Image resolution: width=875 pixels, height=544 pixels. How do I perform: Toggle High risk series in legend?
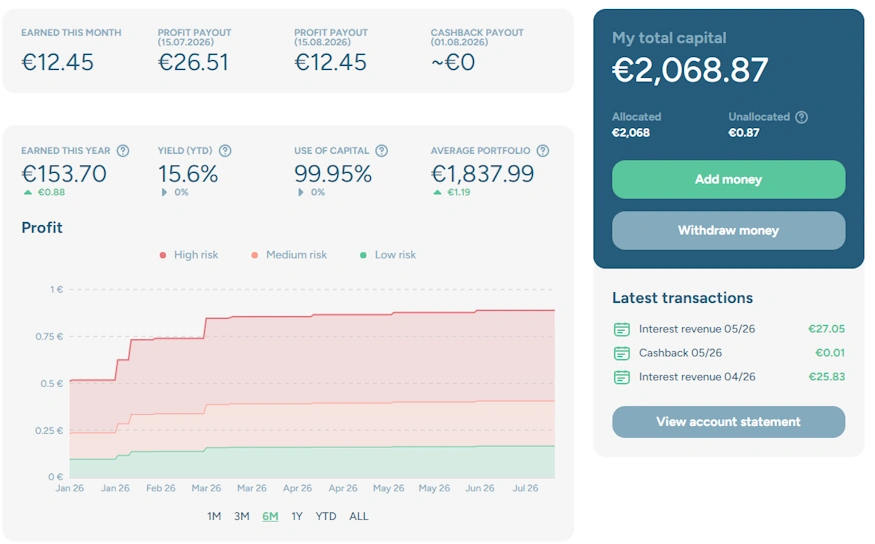tap(189, 255)
